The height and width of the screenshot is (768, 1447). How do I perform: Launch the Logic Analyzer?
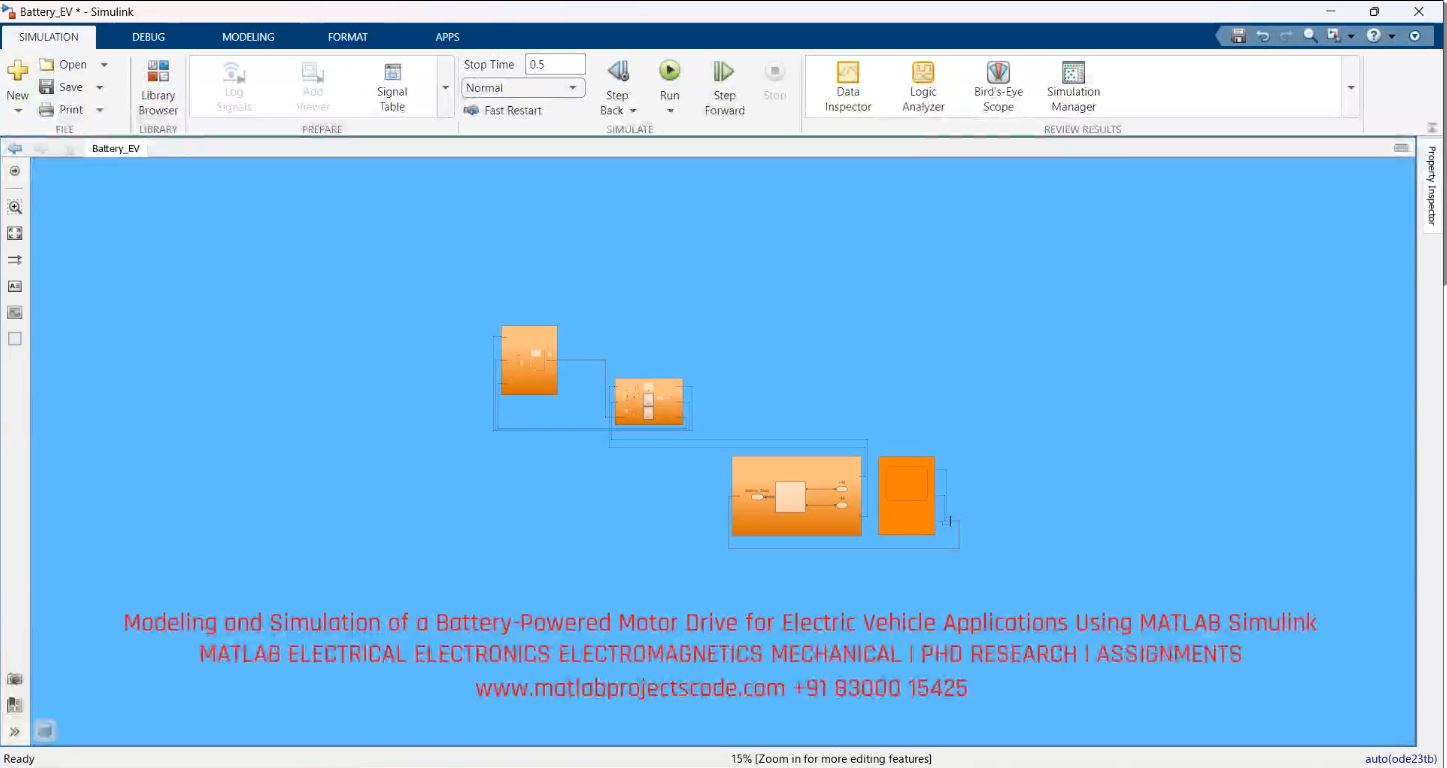(921, 87)
